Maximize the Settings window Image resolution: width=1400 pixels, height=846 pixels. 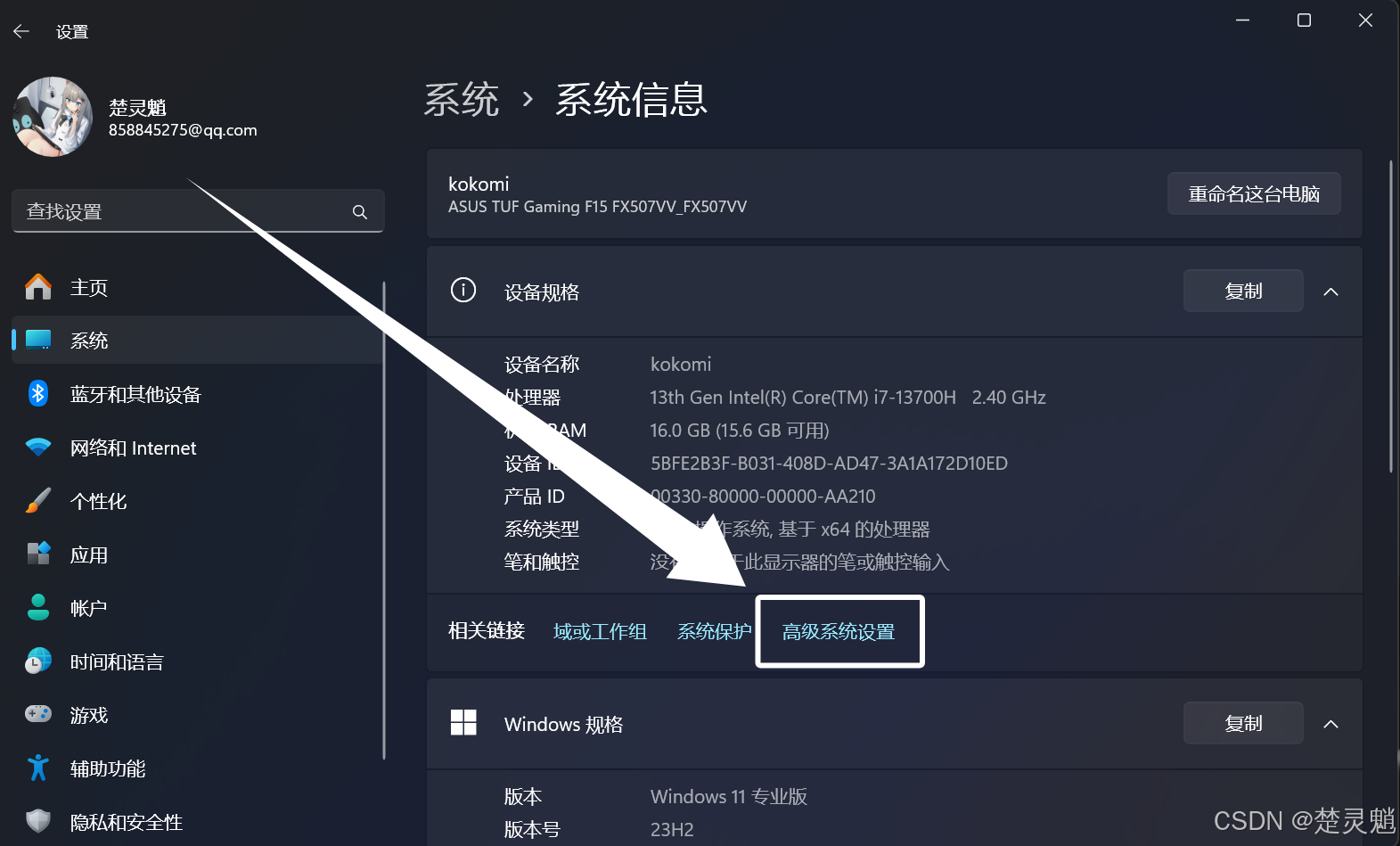(x=1304, y=20)
